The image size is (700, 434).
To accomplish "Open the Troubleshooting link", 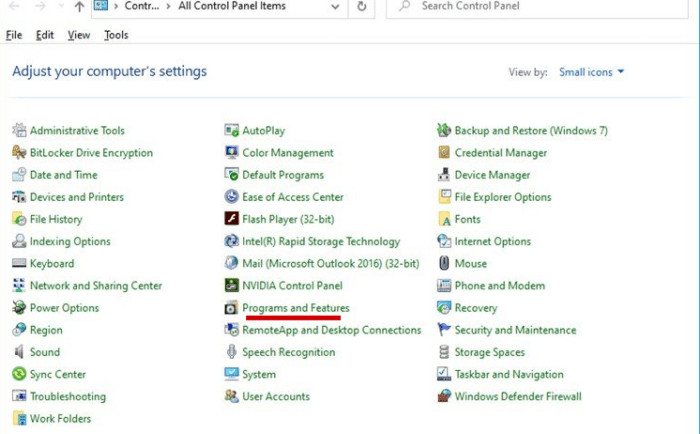I will 68,396.
